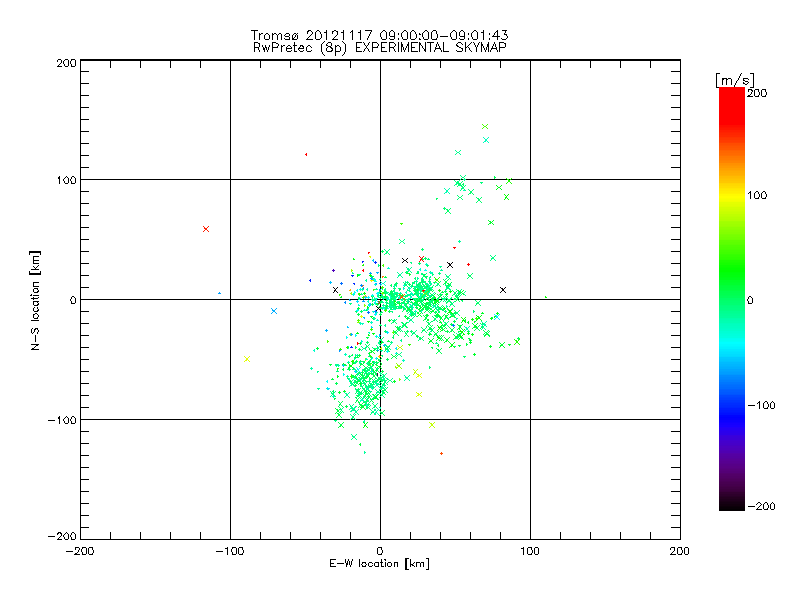
Task: Click the '100' label beside the colorbar
Action: pos(757,195)
